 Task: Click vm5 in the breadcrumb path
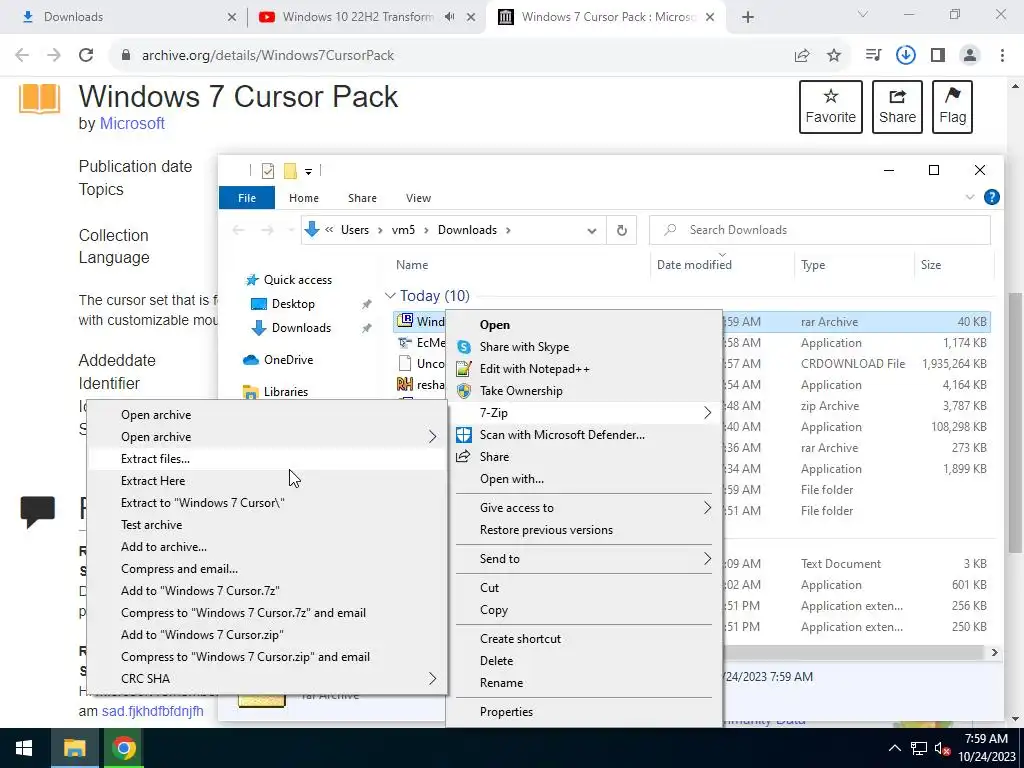403,230
